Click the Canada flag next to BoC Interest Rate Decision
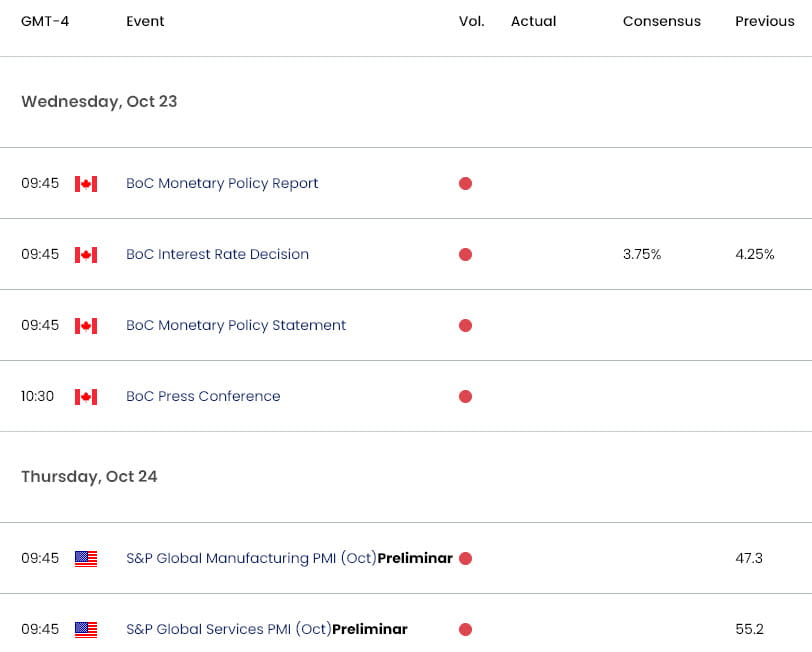 [87, 254]
